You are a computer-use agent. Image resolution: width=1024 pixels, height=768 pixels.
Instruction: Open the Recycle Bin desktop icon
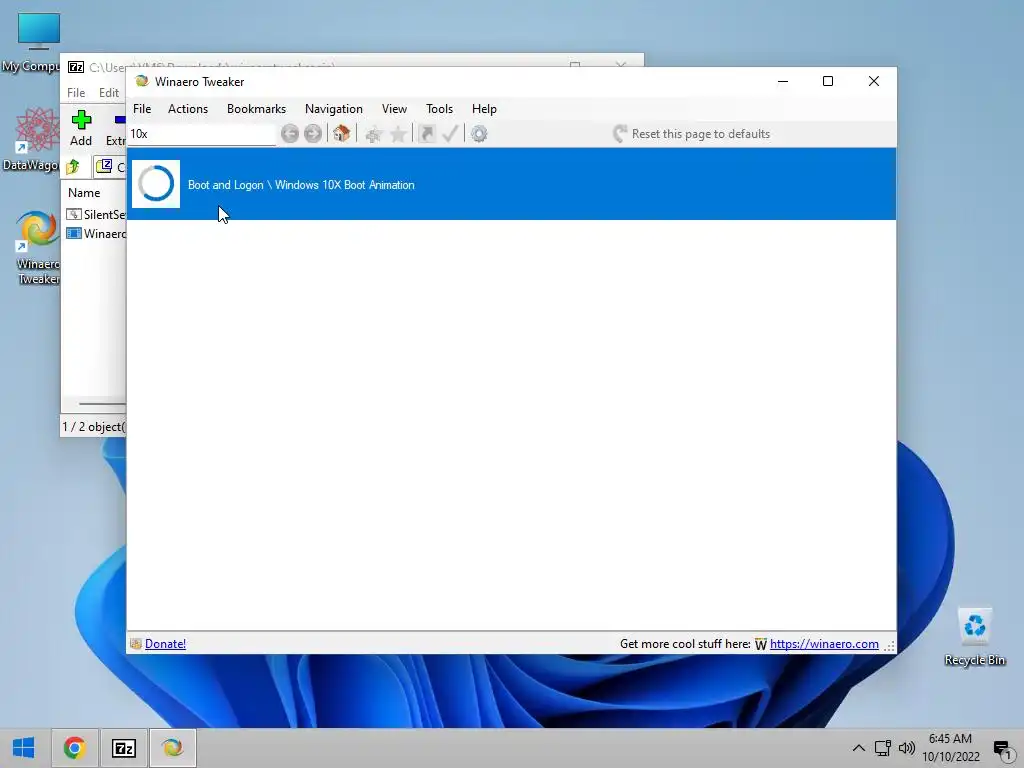974,637
